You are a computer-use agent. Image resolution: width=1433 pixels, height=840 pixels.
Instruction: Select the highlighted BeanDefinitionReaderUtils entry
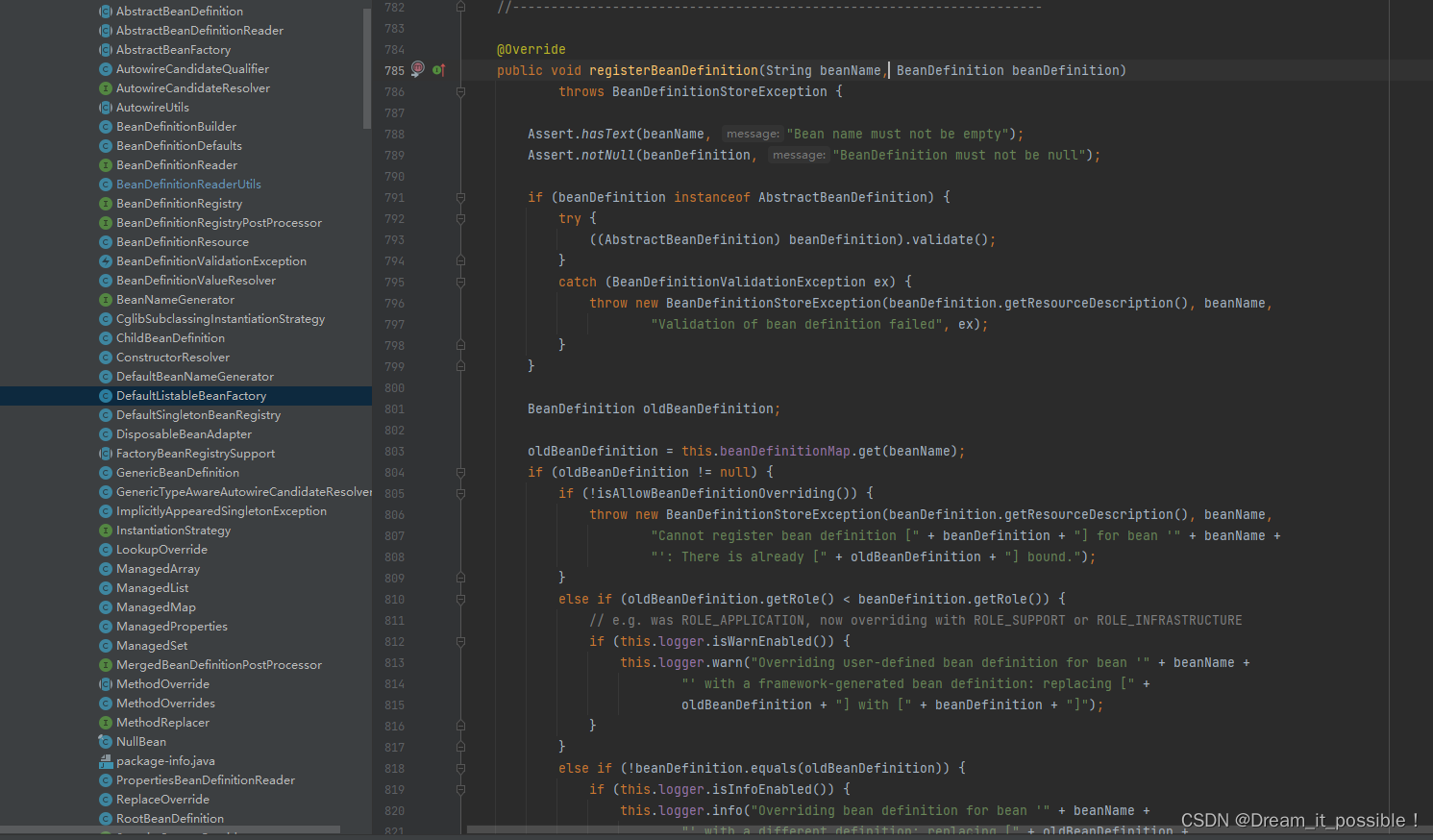pyautogui.click(x=188, y=185)
